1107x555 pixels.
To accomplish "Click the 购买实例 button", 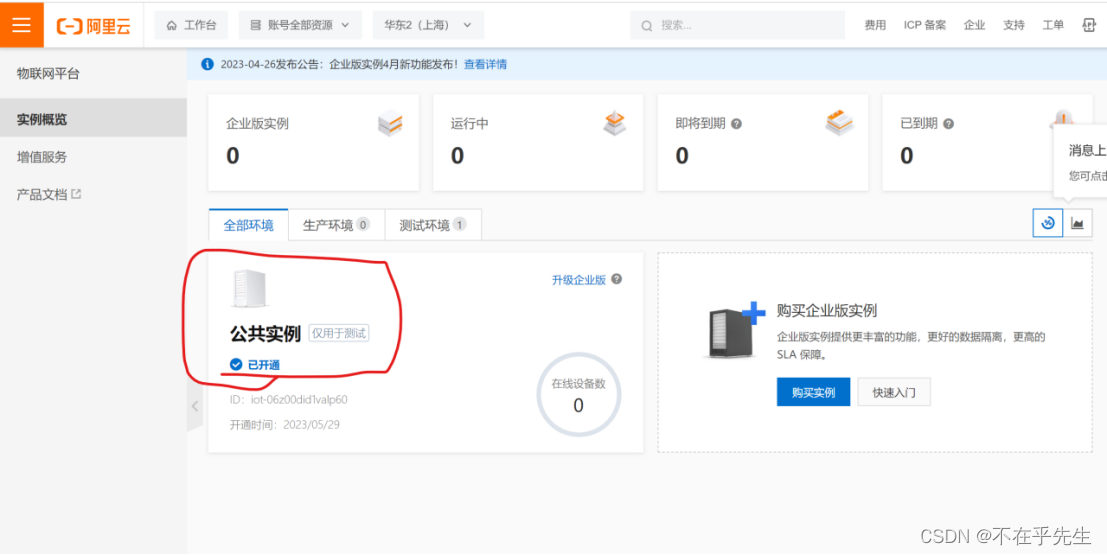I will click(x=813, y=392).
